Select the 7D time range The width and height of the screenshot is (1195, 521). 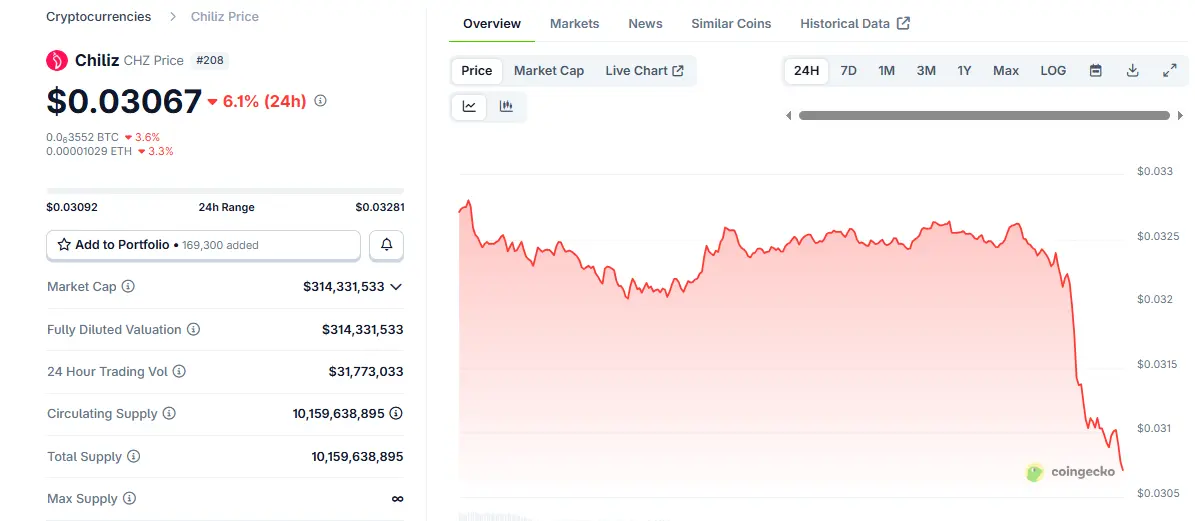point(848,71)
